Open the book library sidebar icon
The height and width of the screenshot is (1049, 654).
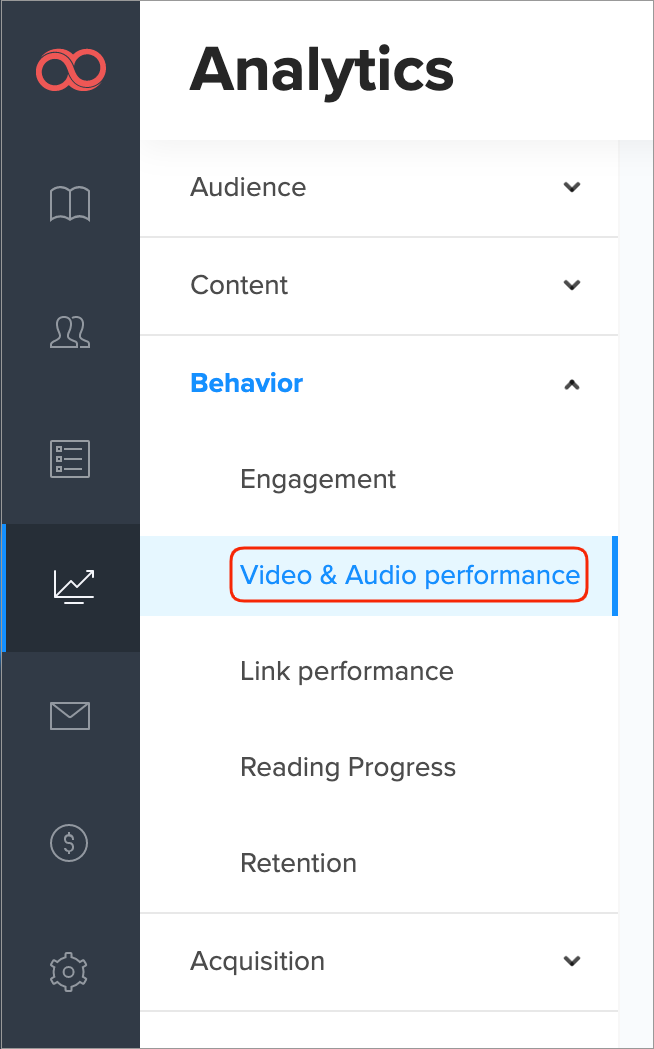pos(70,204)
